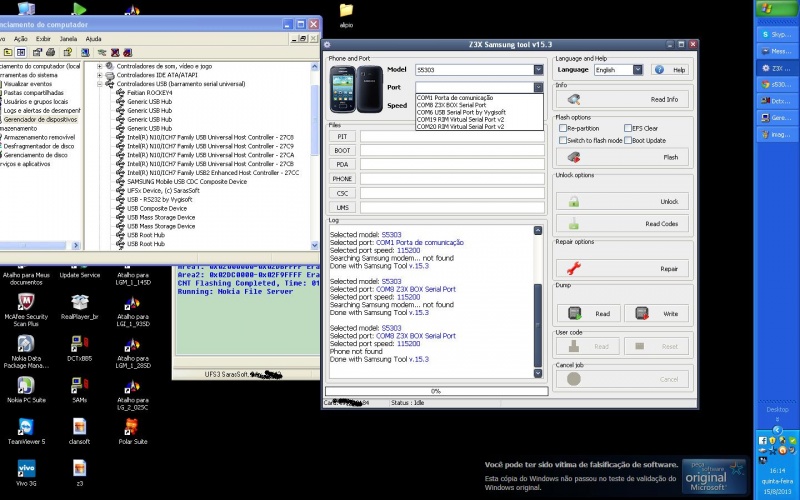This screenshot has width=800, height=500.
Task: Open the Model dropdown showing S5303
Action: point(538,70)
